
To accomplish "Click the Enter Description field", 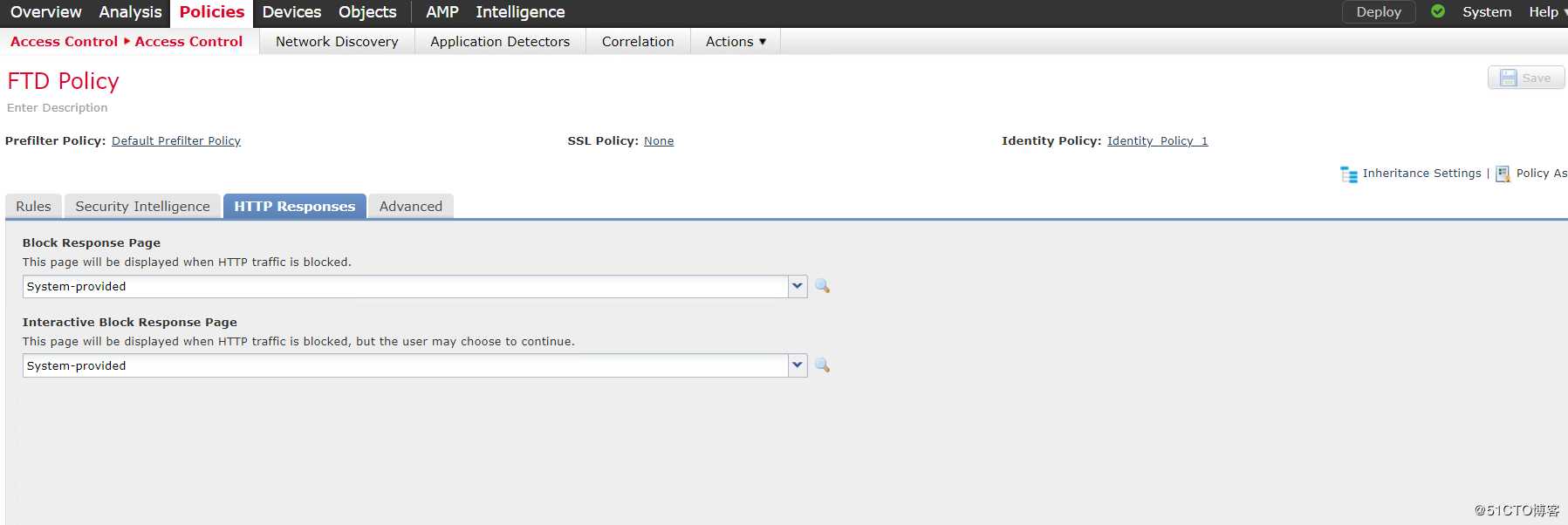I will point(58,108).
